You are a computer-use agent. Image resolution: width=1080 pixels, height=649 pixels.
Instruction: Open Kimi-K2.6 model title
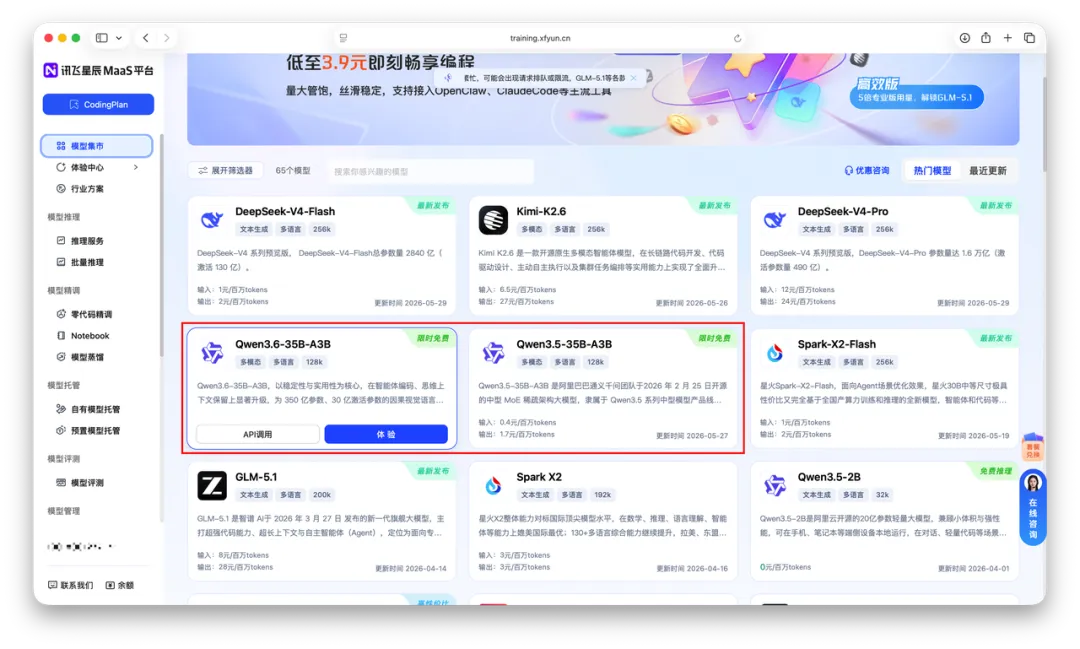pyautogui.click(x=541, y=212)
